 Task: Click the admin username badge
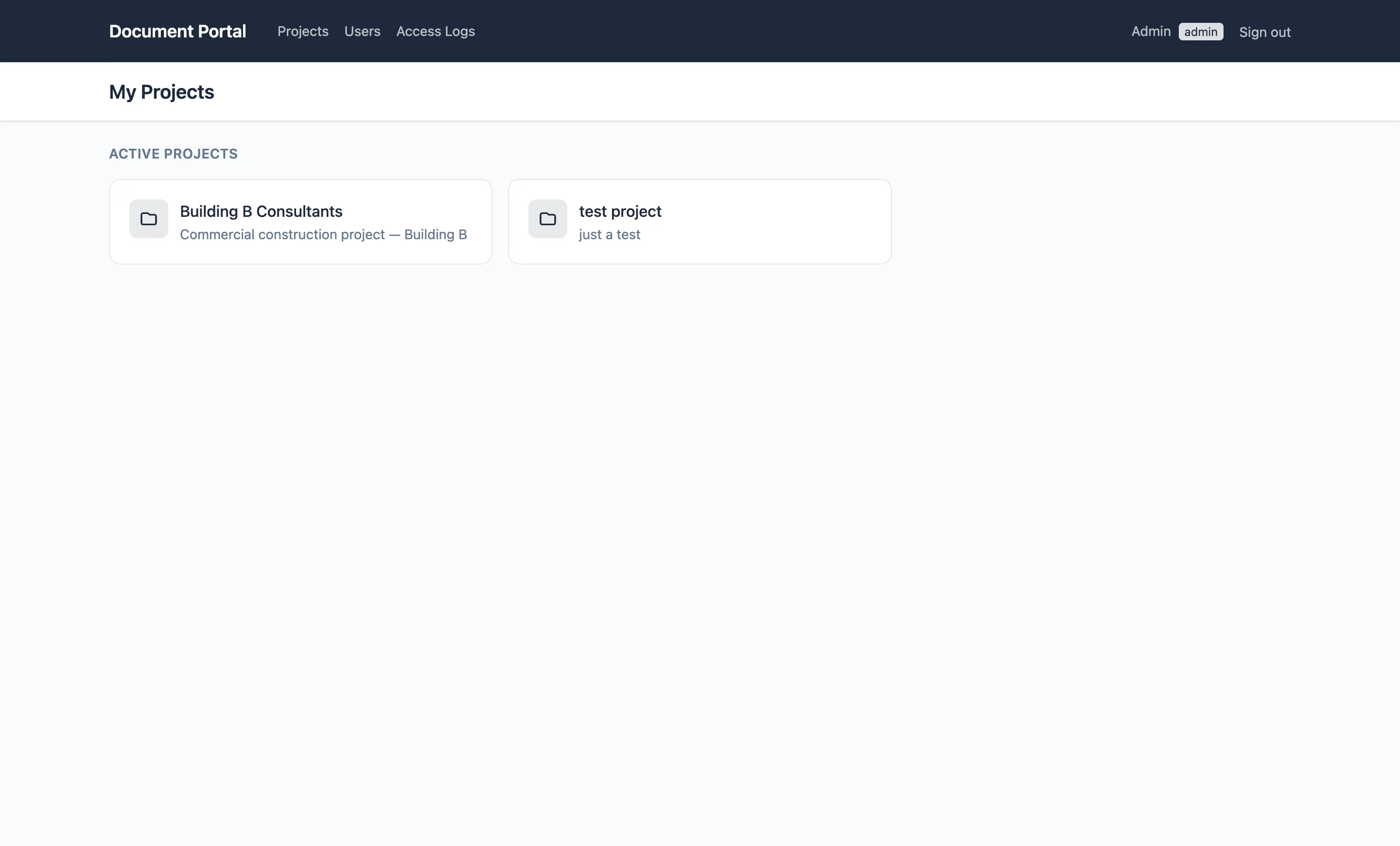pyautogui.click(x=1201, y=32)
